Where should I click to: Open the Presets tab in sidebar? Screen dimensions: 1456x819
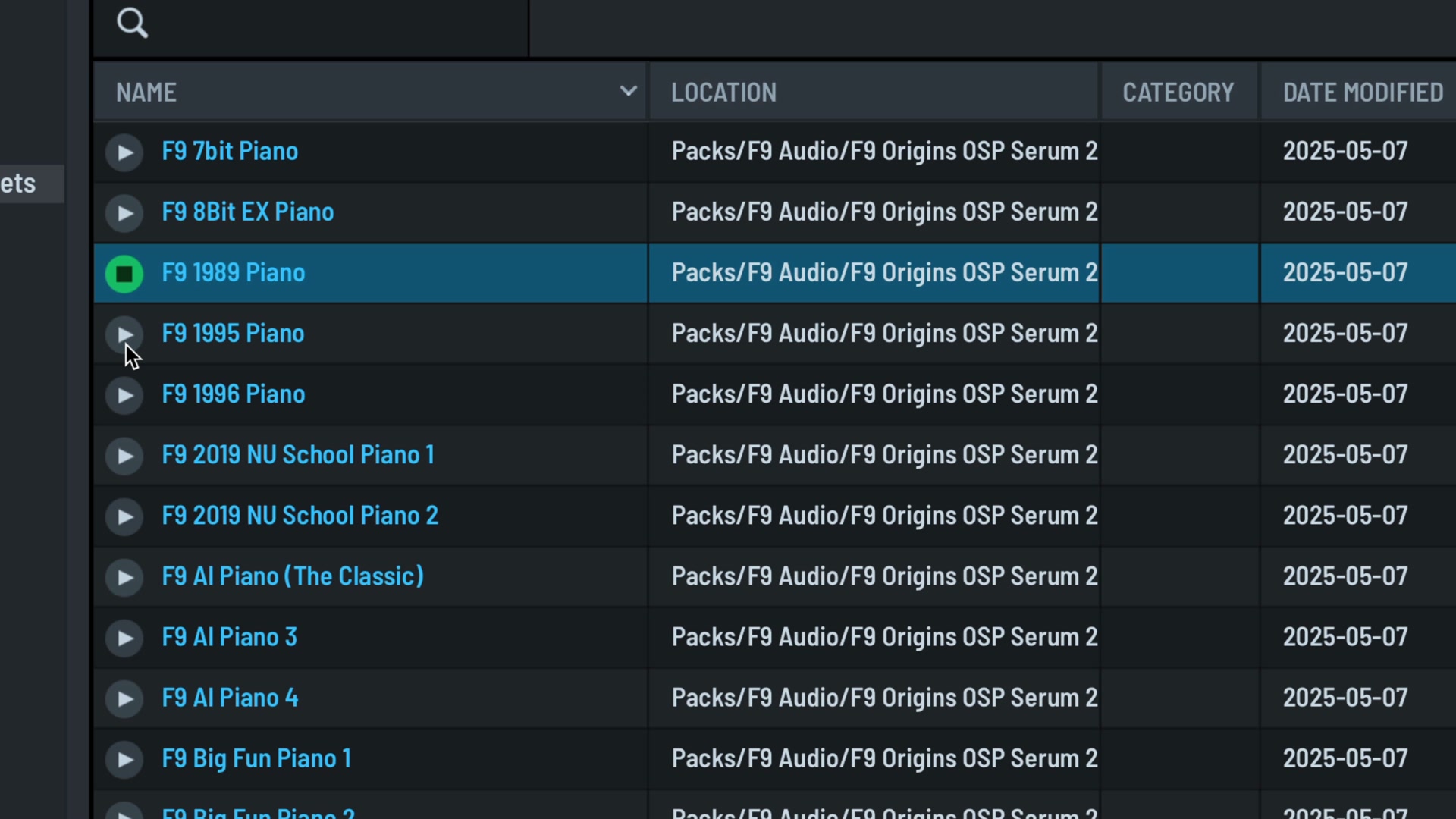coord(32,184)
